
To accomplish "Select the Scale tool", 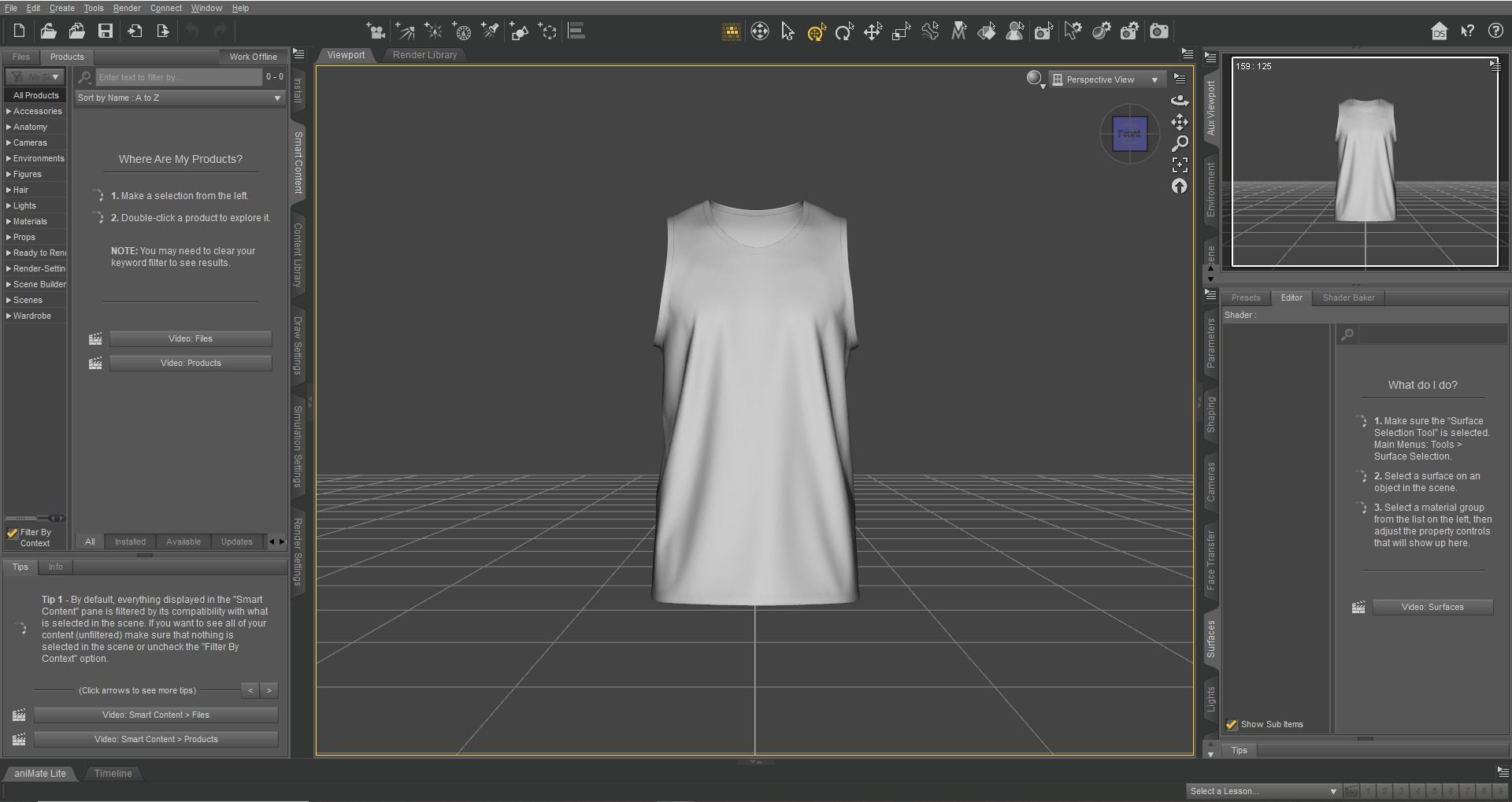I will [901, 31].
